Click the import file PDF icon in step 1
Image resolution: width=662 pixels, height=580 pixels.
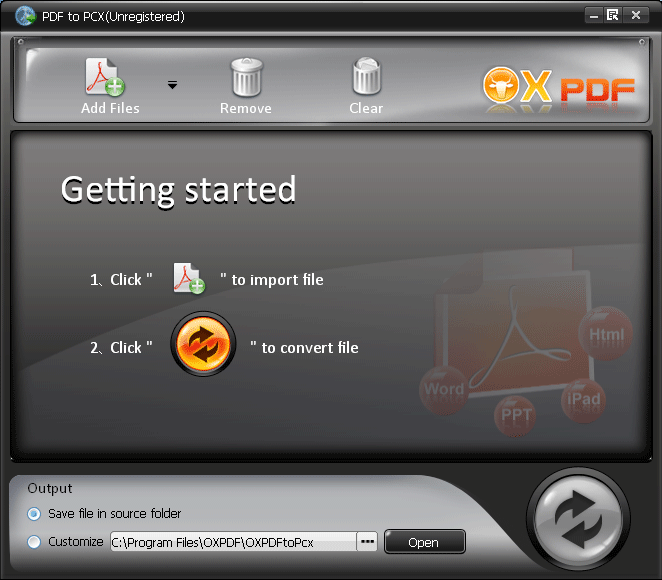[189, 278]
